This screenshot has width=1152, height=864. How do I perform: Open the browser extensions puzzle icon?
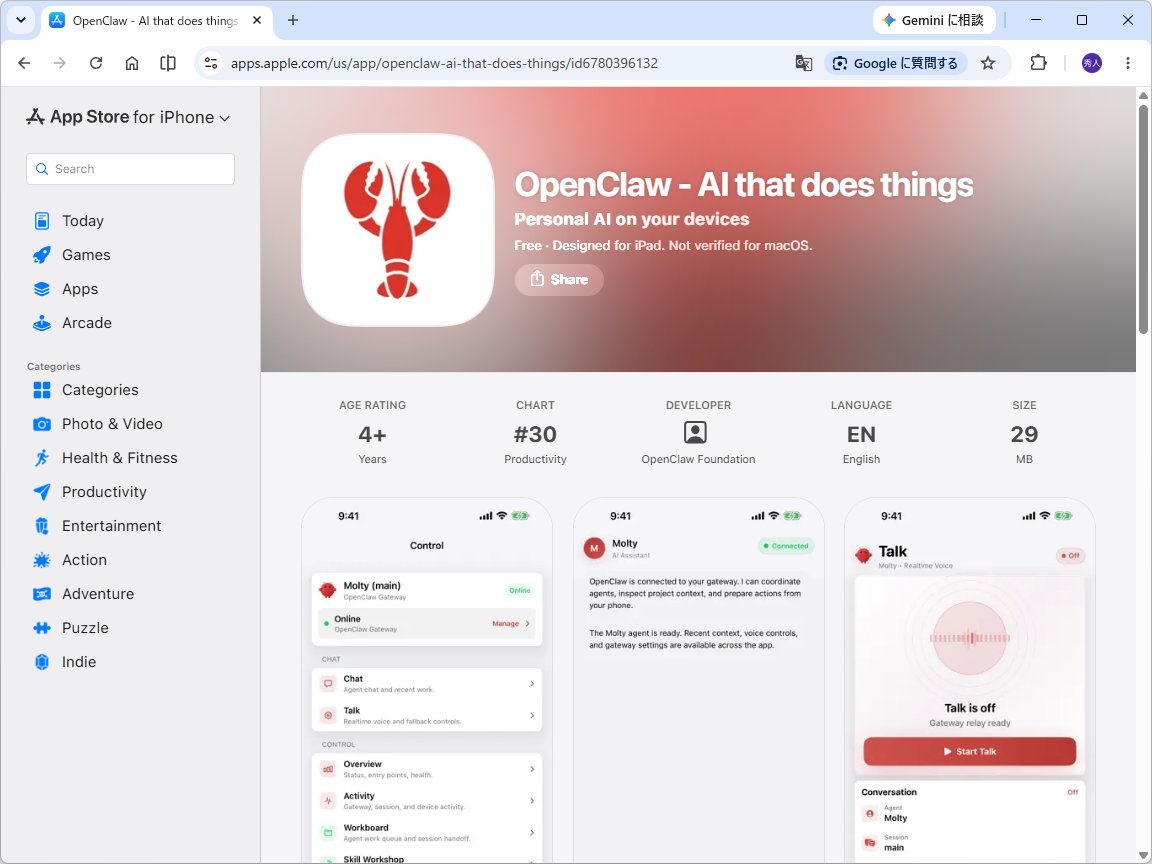[1037, 63]
